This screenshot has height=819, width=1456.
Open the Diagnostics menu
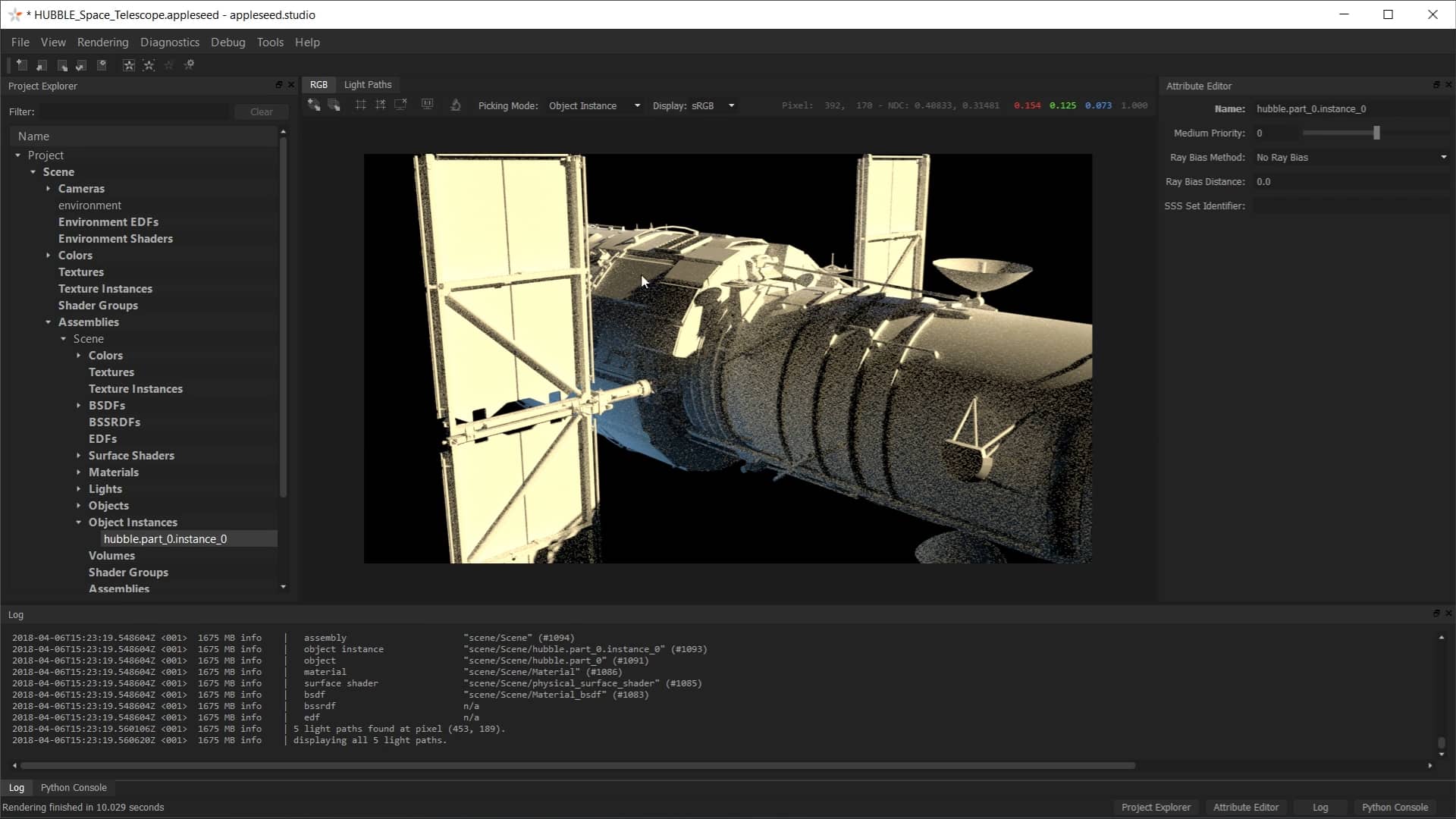coord(170,42)
